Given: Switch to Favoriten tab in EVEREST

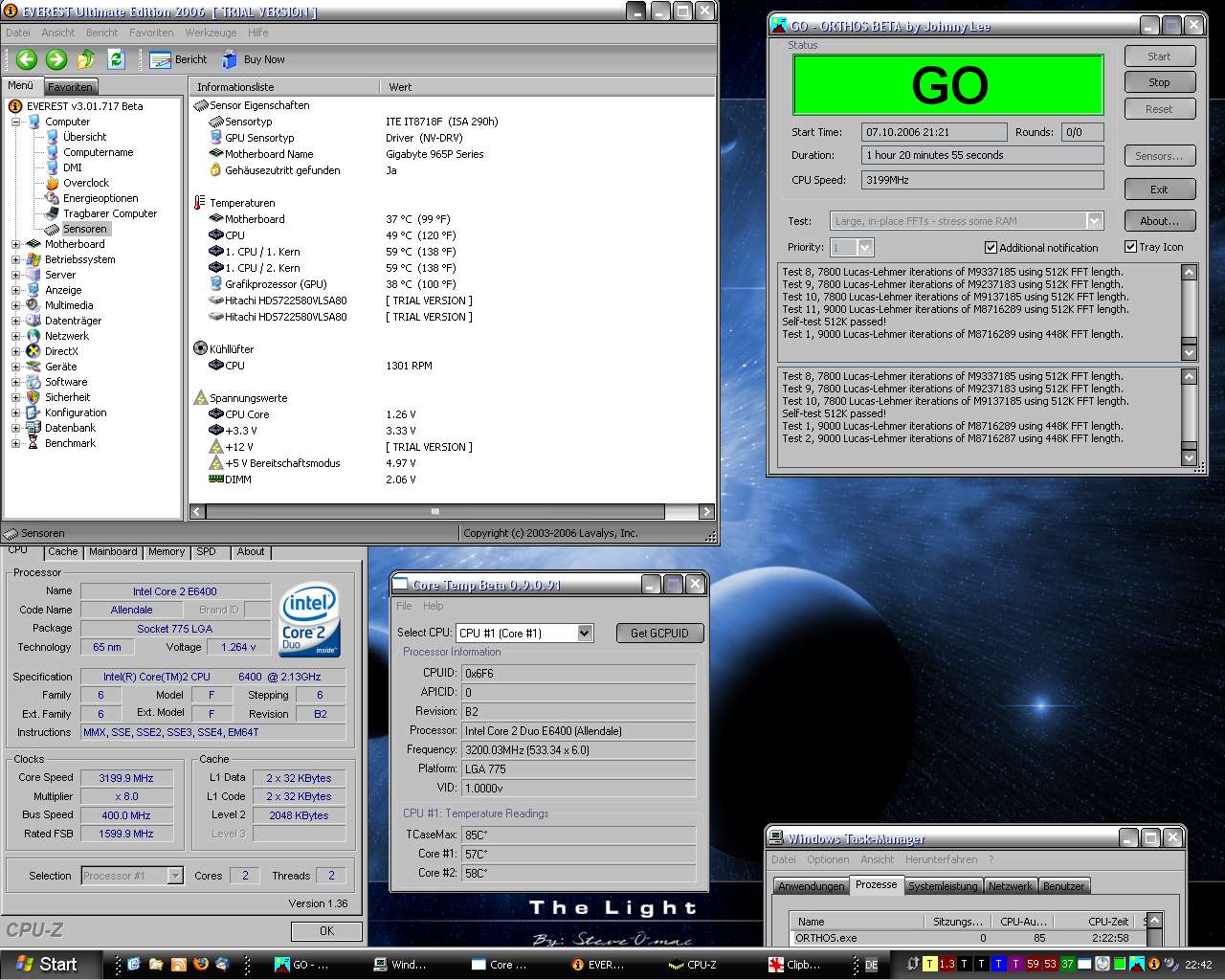Looking at the screenshot, I should coord(70,87).
